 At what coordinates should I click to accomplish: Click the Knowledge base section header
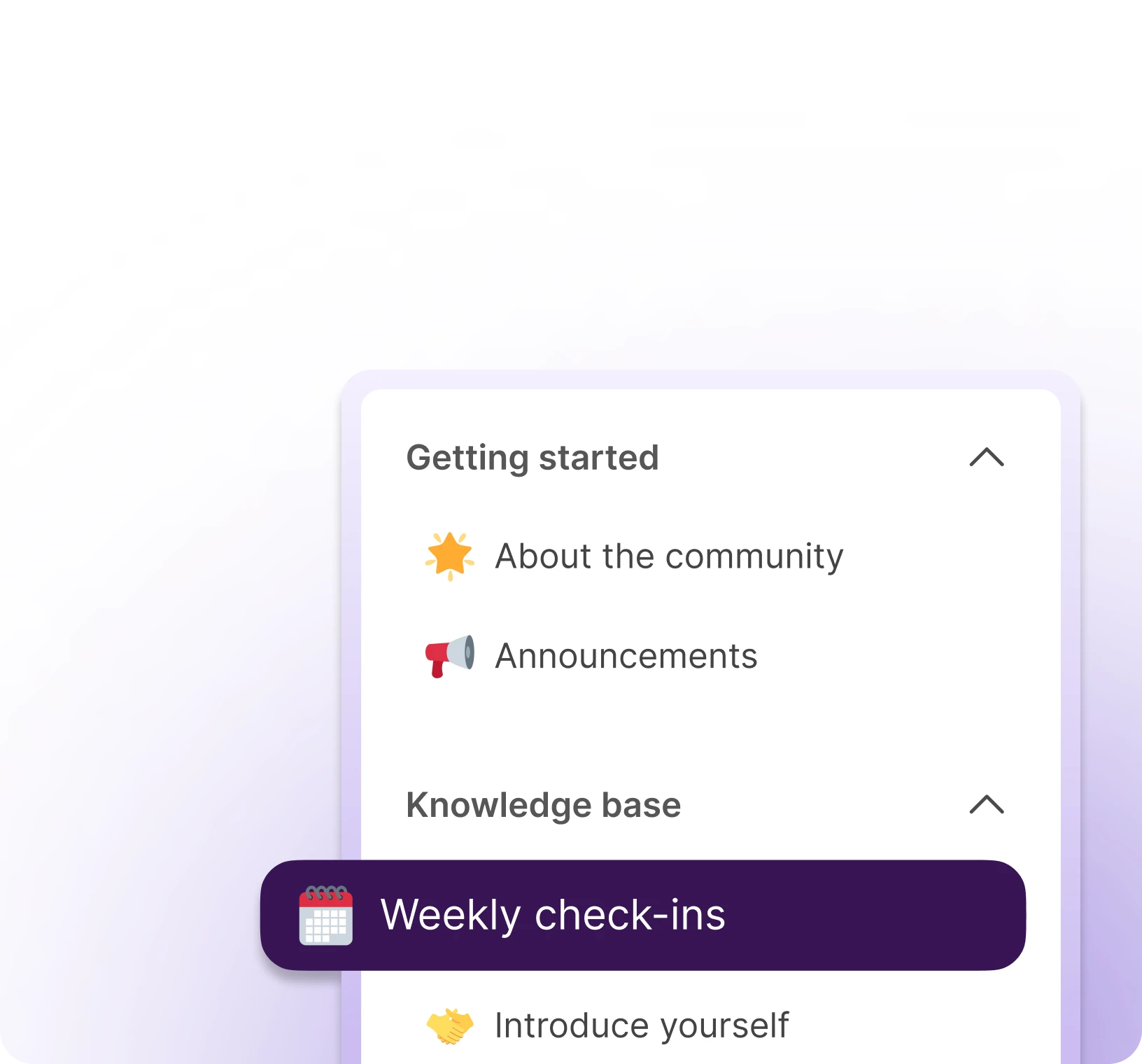point(544,805)
